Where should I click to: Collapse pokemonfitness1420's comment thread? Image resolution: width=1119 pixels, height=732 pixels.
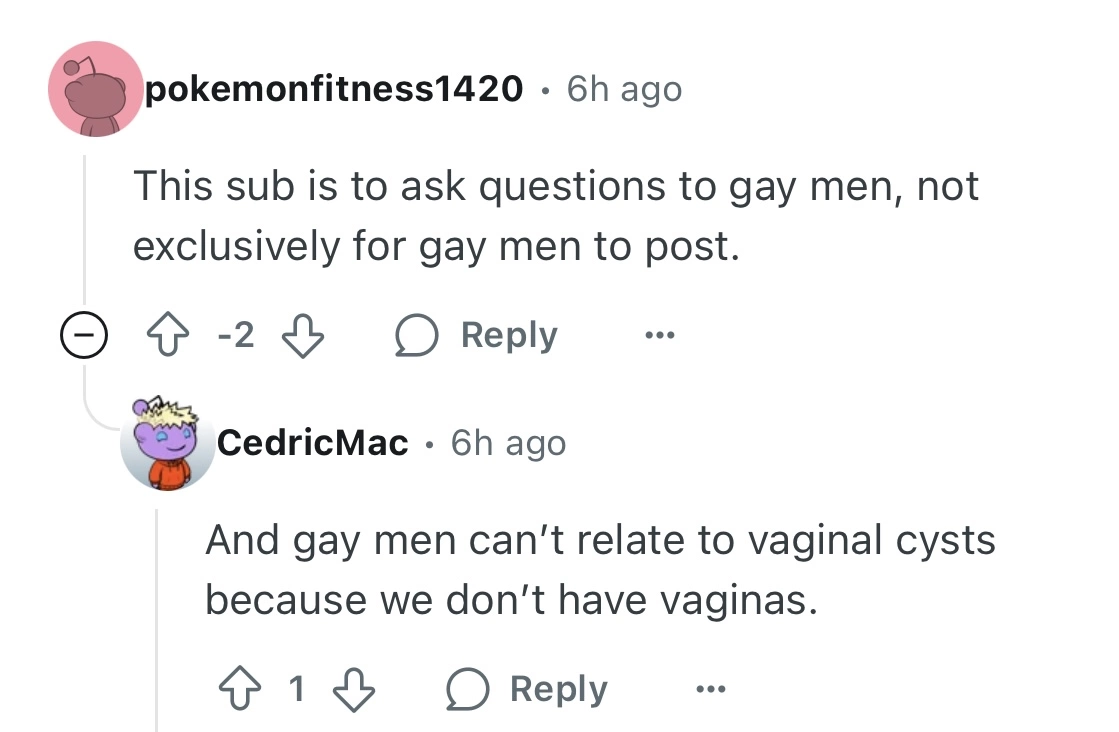(x=83, y=335)
